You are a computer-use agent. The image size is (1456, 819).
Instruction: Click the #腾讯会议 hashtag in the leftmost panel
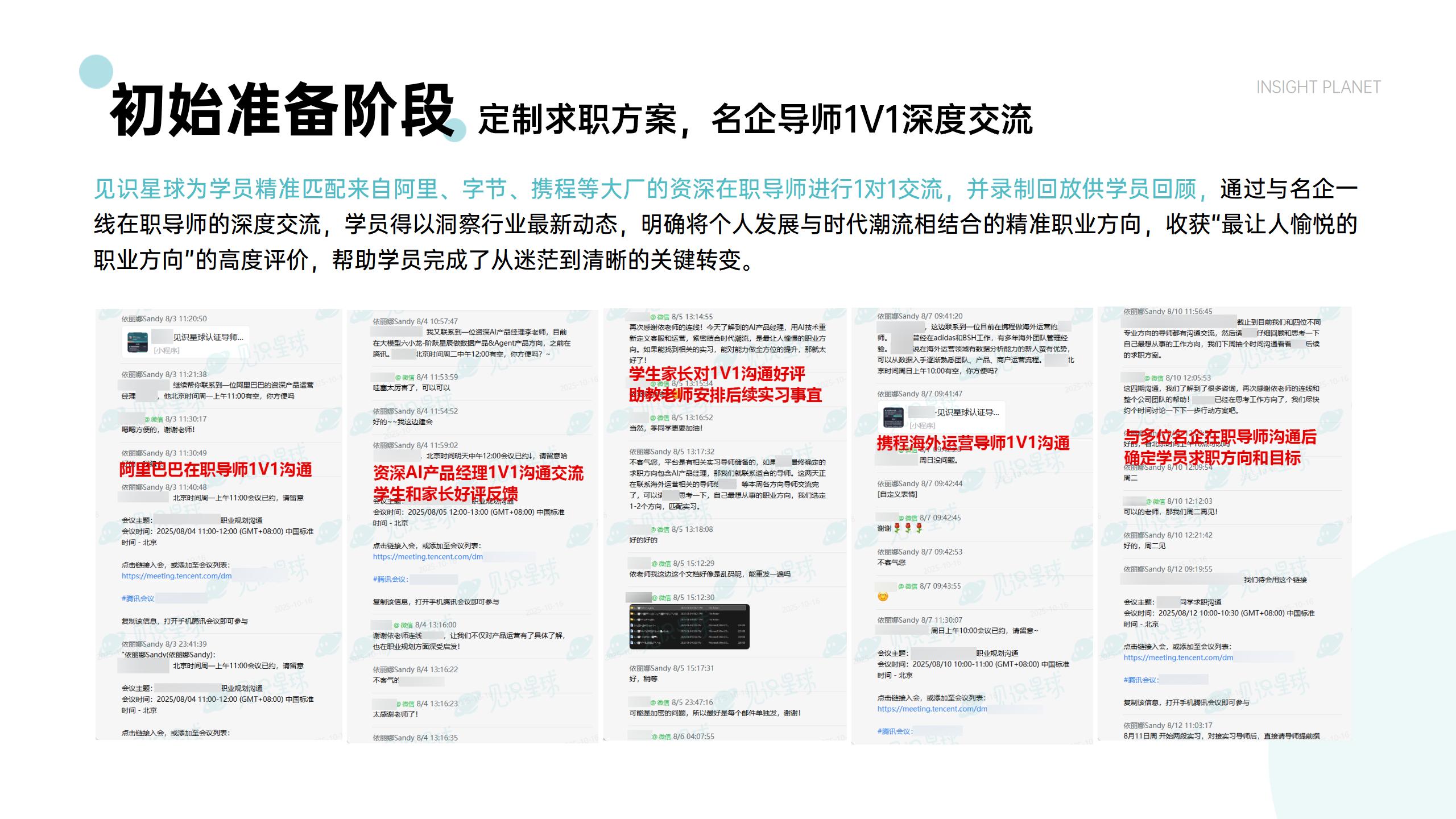coord(138,598)
